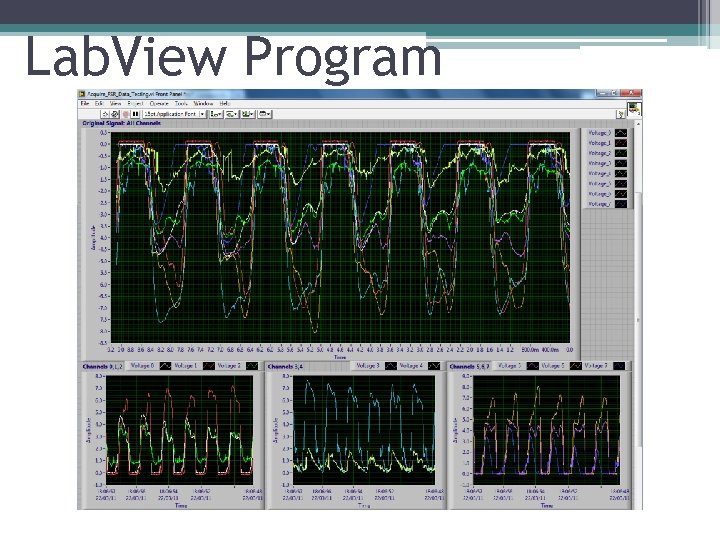Click the LabVIEW icon in the title bar

(82, 94)
